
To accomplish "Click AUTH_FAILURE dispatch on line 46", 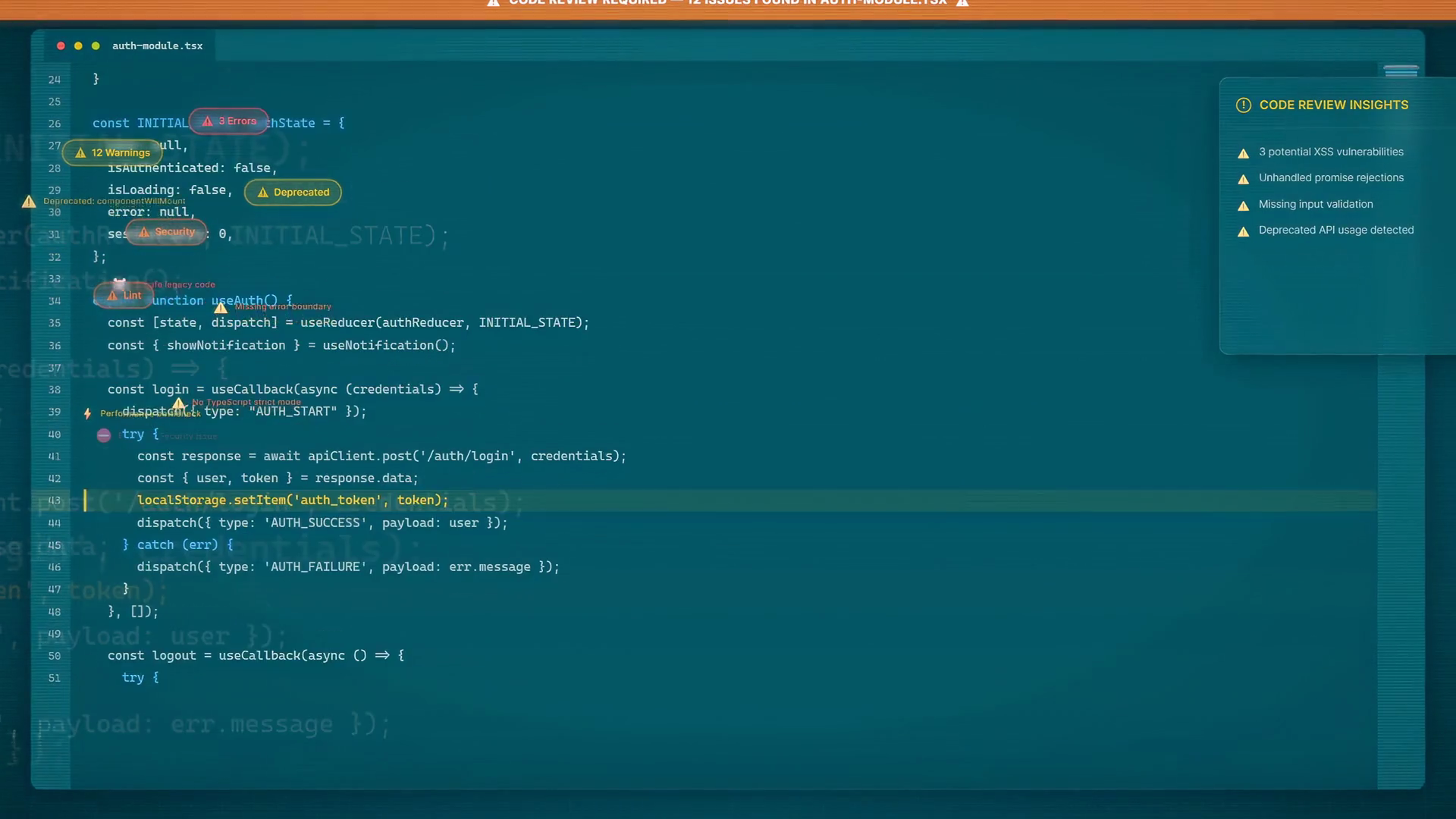I will tap(348, 566).
